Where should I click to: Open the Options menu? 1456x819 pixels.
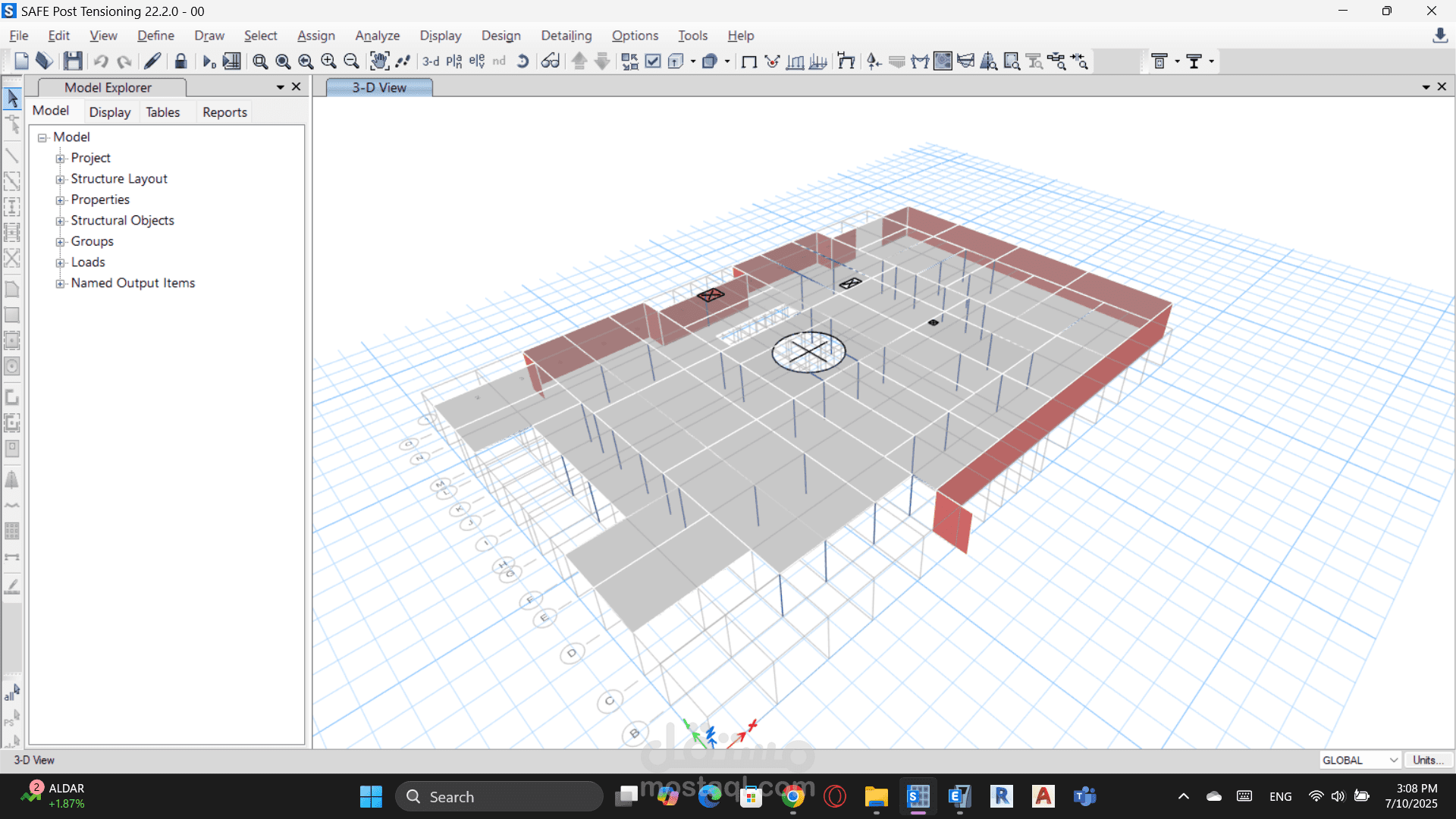(635, 36)
